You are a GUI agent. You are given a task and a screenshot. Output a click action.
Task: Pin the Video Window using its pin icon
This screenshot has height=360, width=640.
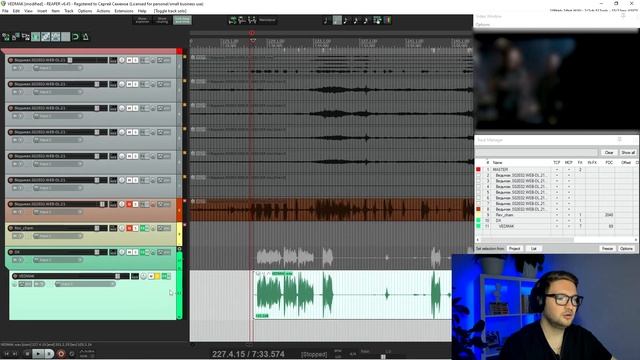coord(623,16)
